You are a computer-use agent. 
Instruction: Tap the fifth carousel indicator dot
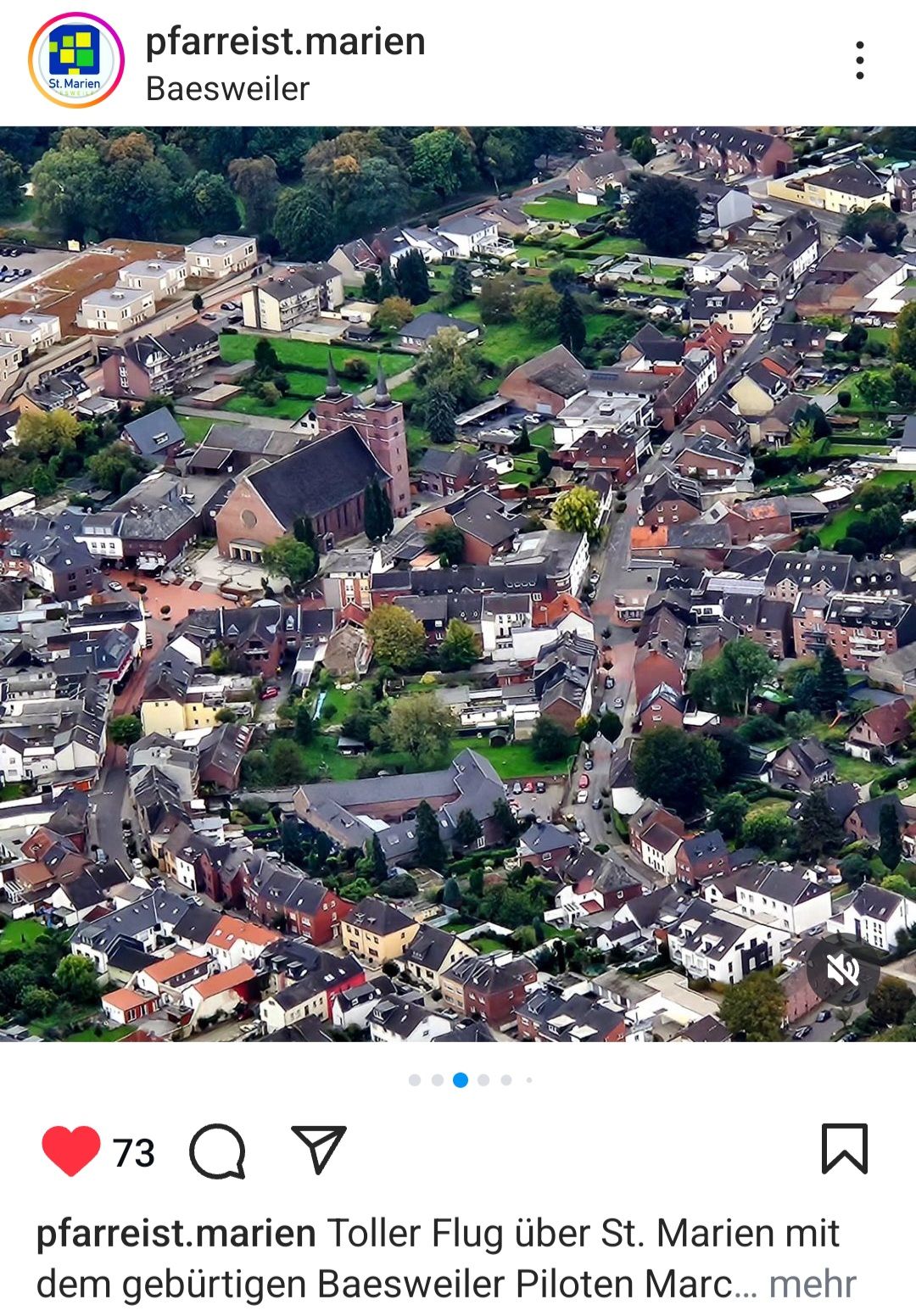(506, 1079)
